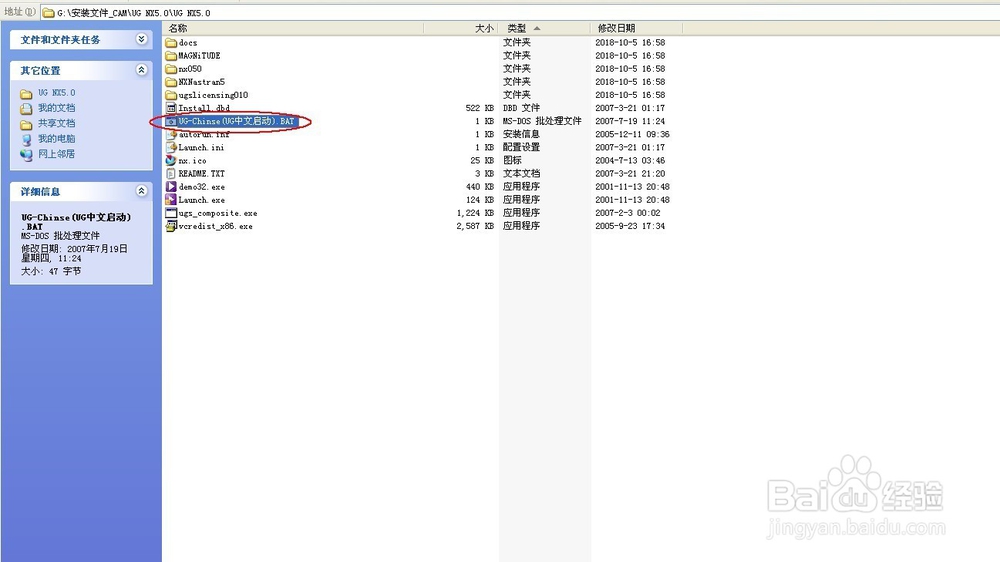Click the 2004-7-13 03:46 date cell
Viewport: 1000px width, 562px height.
630,161
